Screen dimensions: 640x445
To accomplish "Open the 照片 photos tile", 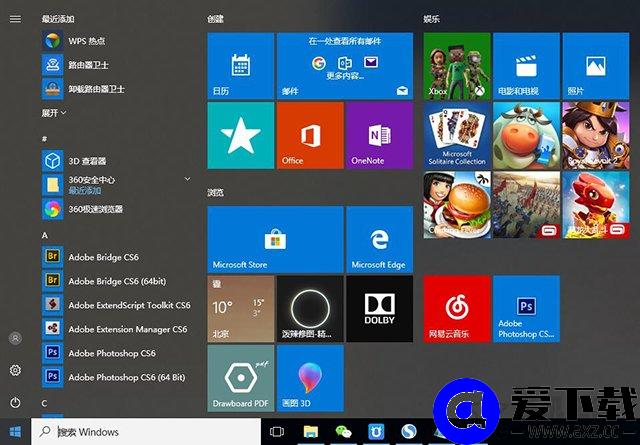I will coord(596,66).
